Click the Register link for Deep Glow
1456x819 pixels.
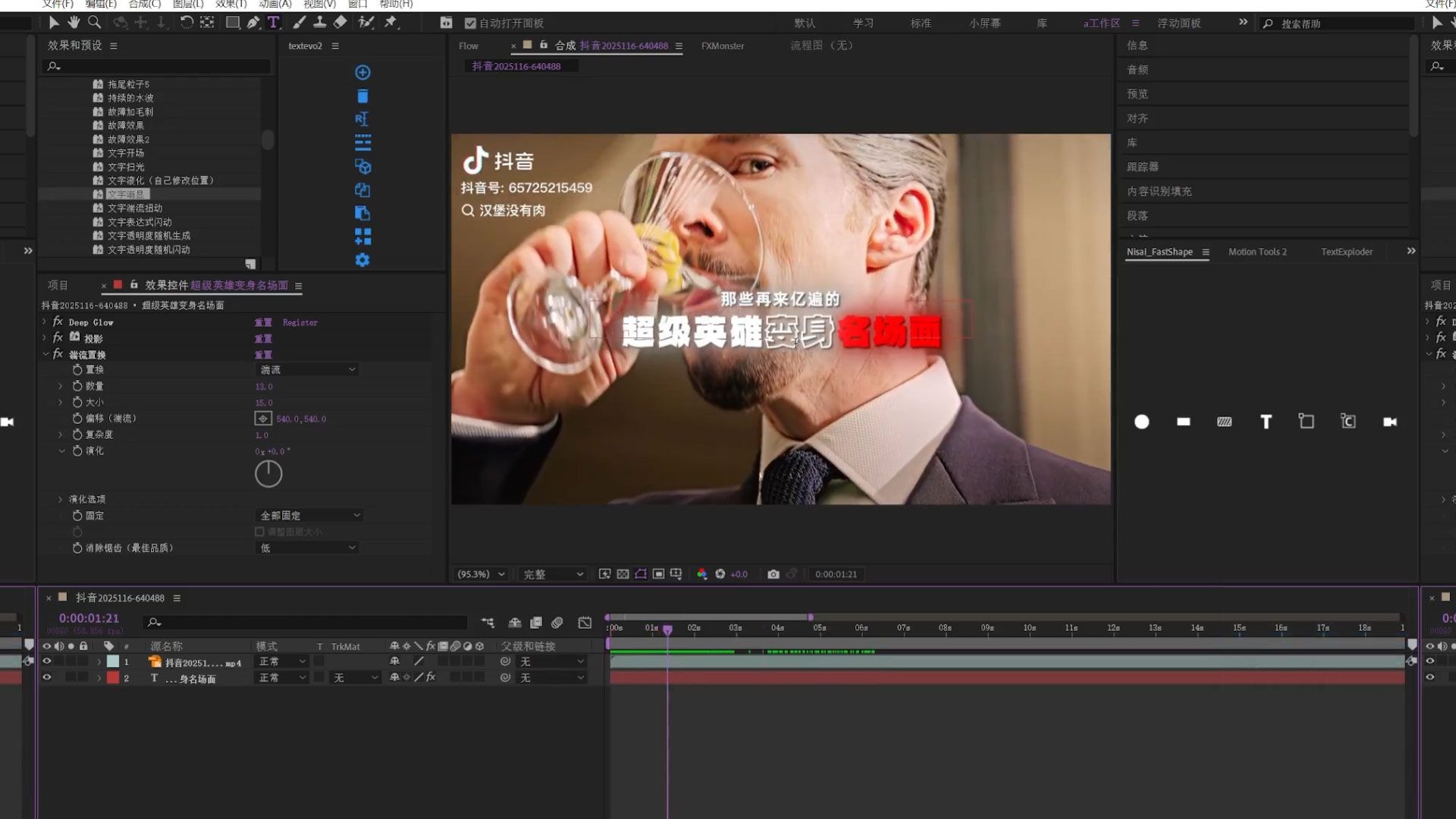300,322
